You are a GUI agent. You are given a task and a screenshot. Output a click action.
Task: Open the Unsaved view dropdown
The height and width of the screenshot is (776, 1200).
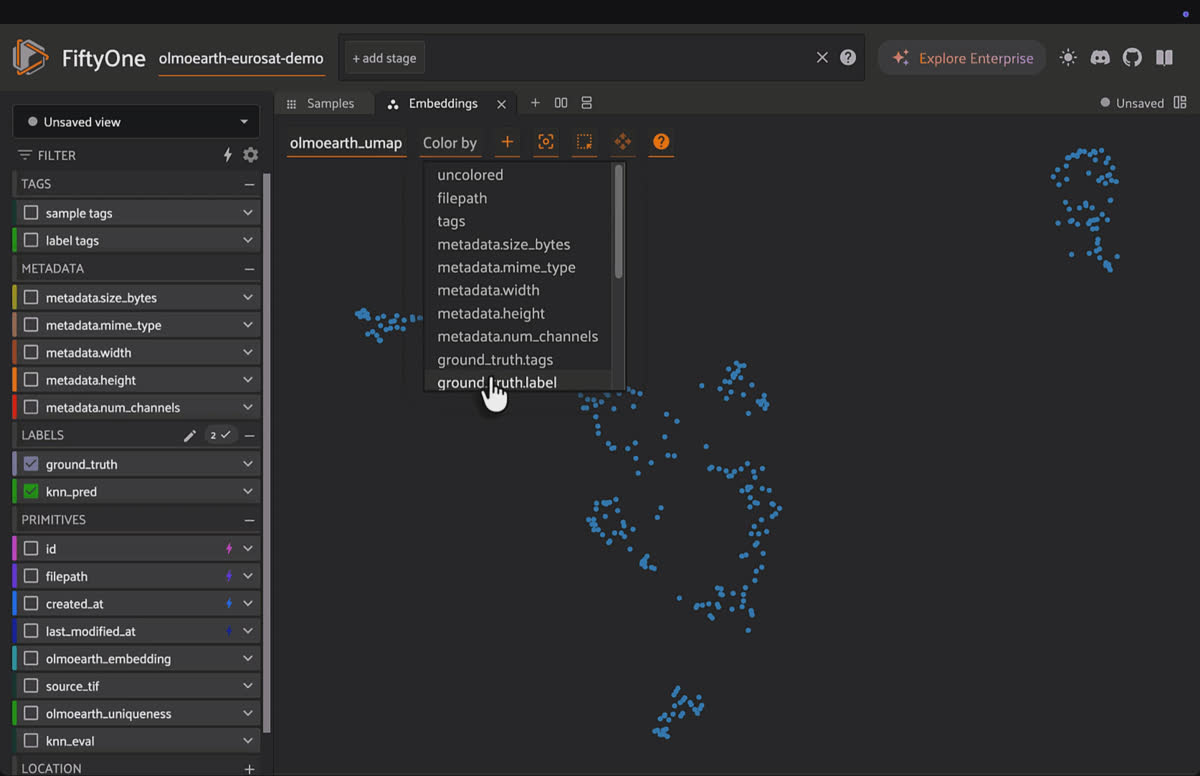pos(136,122)
